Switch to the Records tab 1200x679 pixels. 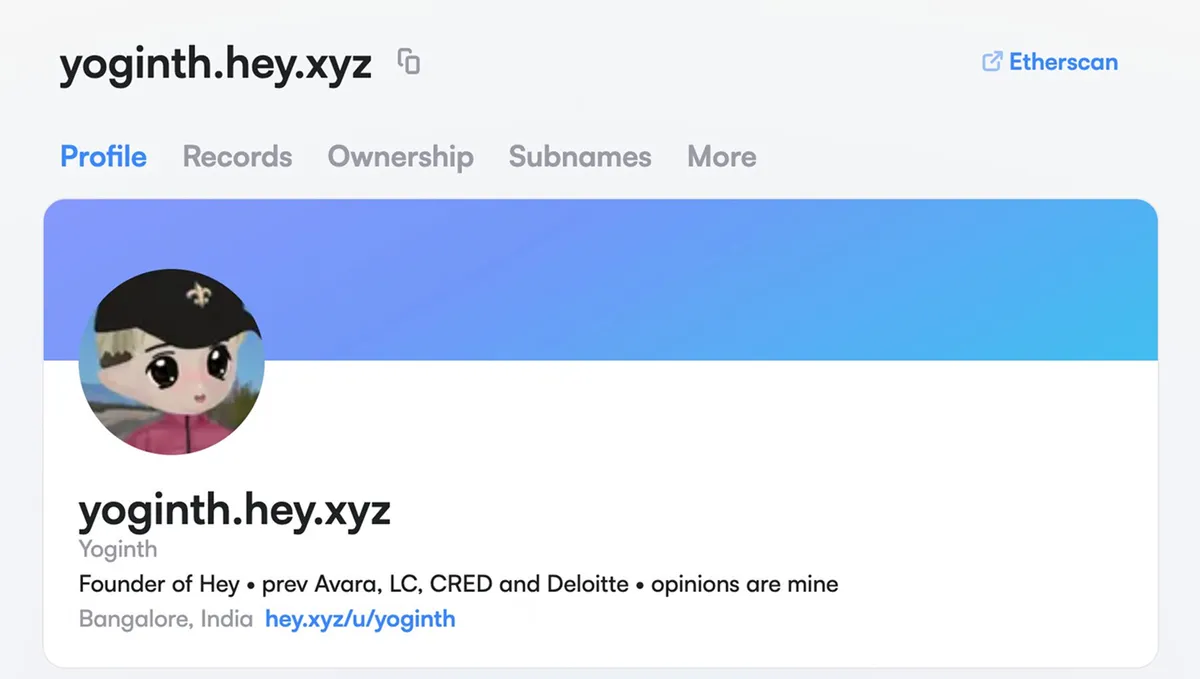point(237,157)
